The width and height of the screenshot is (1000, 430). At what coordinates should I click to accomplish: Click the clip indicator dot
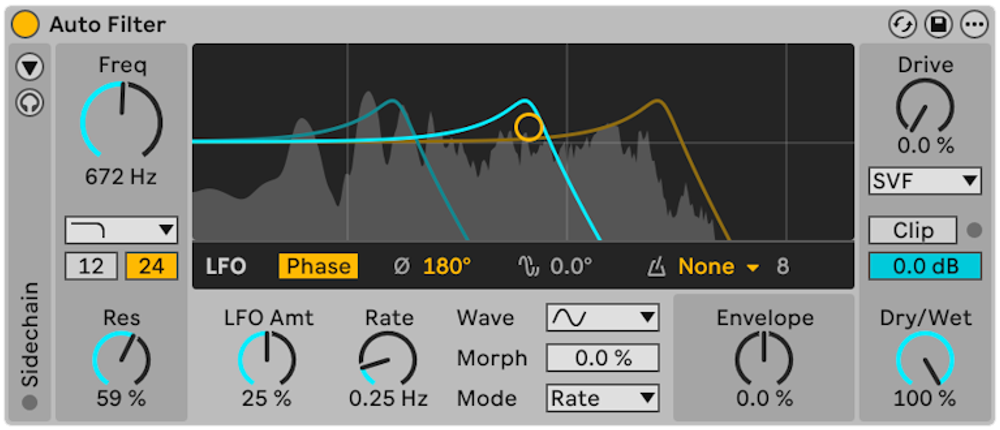[974, 230]
